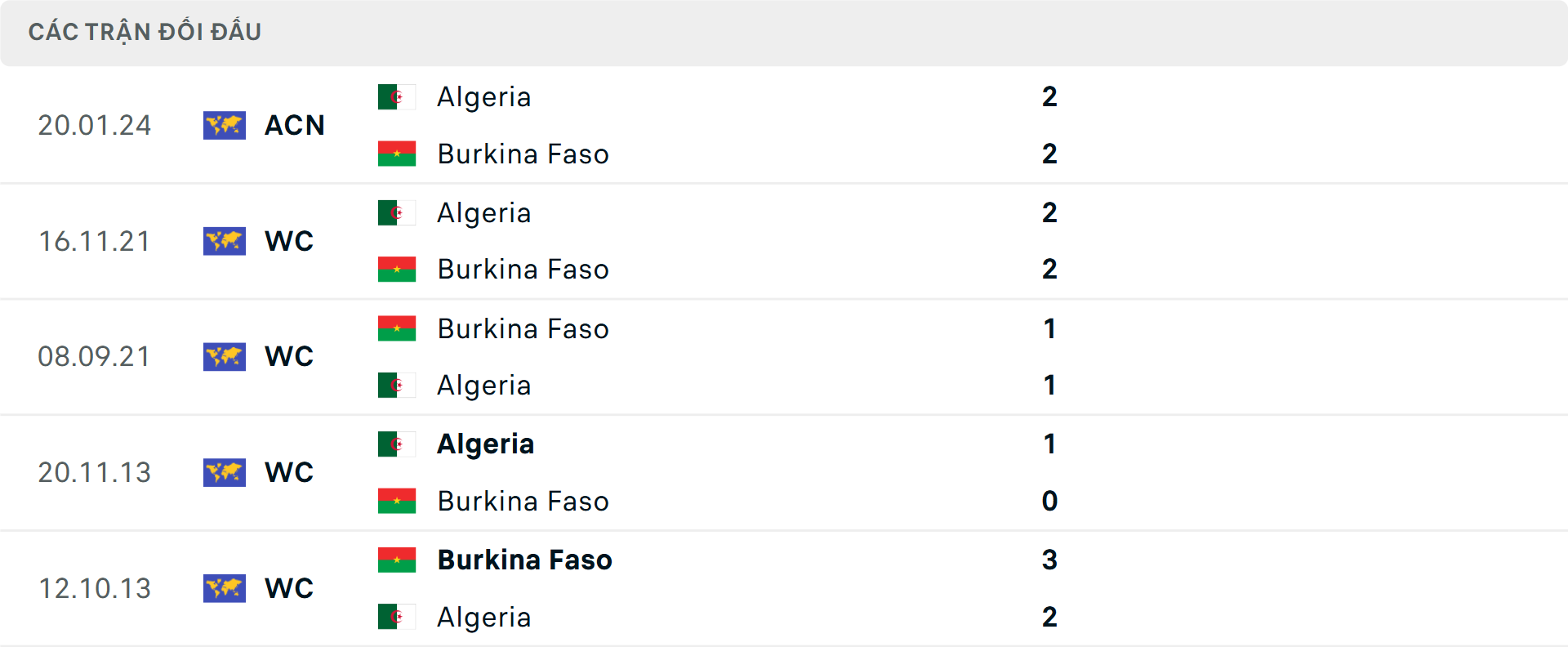1568x647 pixels.
Task: Click Burkina Faso's score of 3
Action: [x=1050, y=560]
